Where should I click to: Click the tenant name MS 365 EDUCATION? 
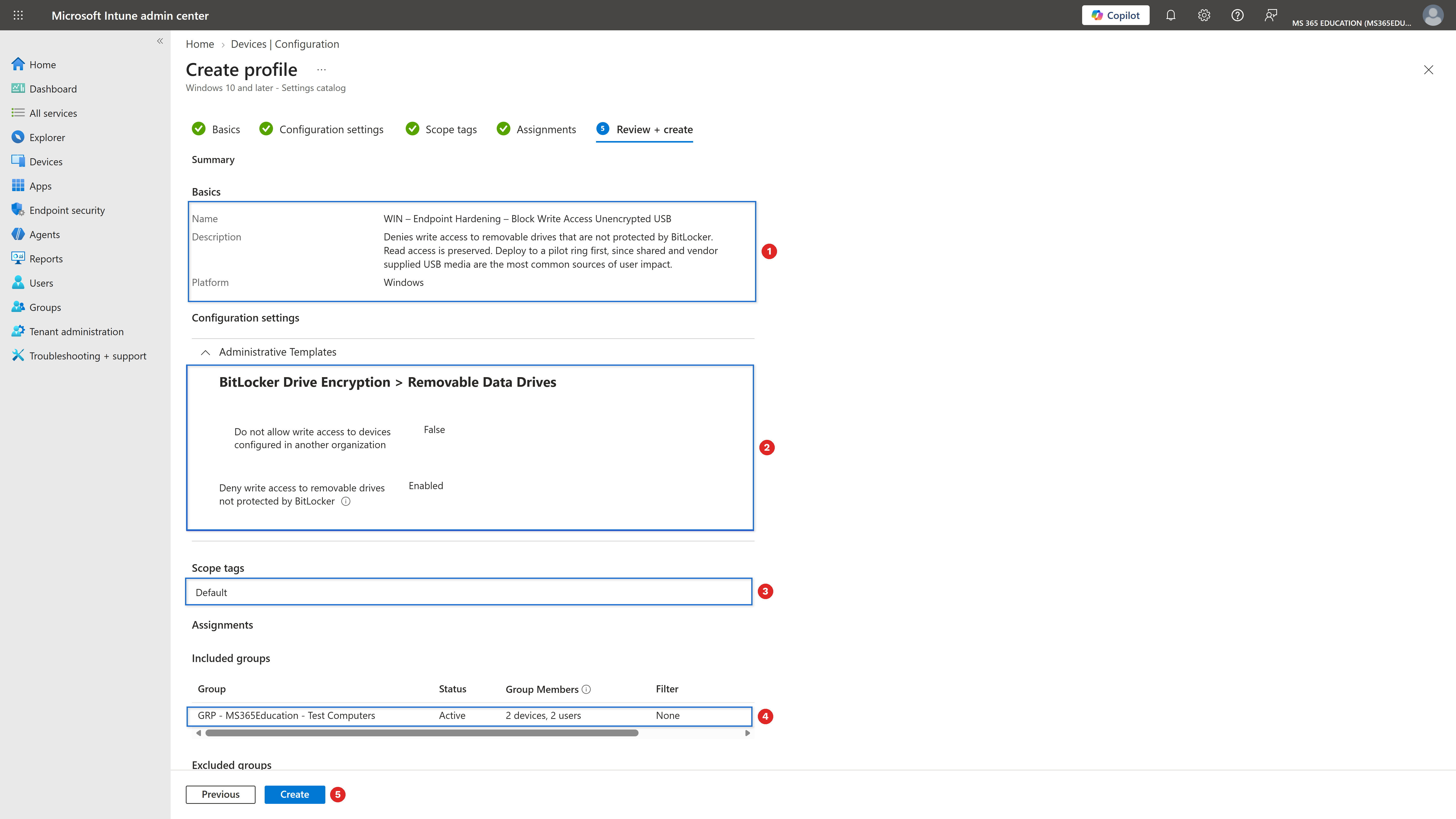pos(1351,23)
